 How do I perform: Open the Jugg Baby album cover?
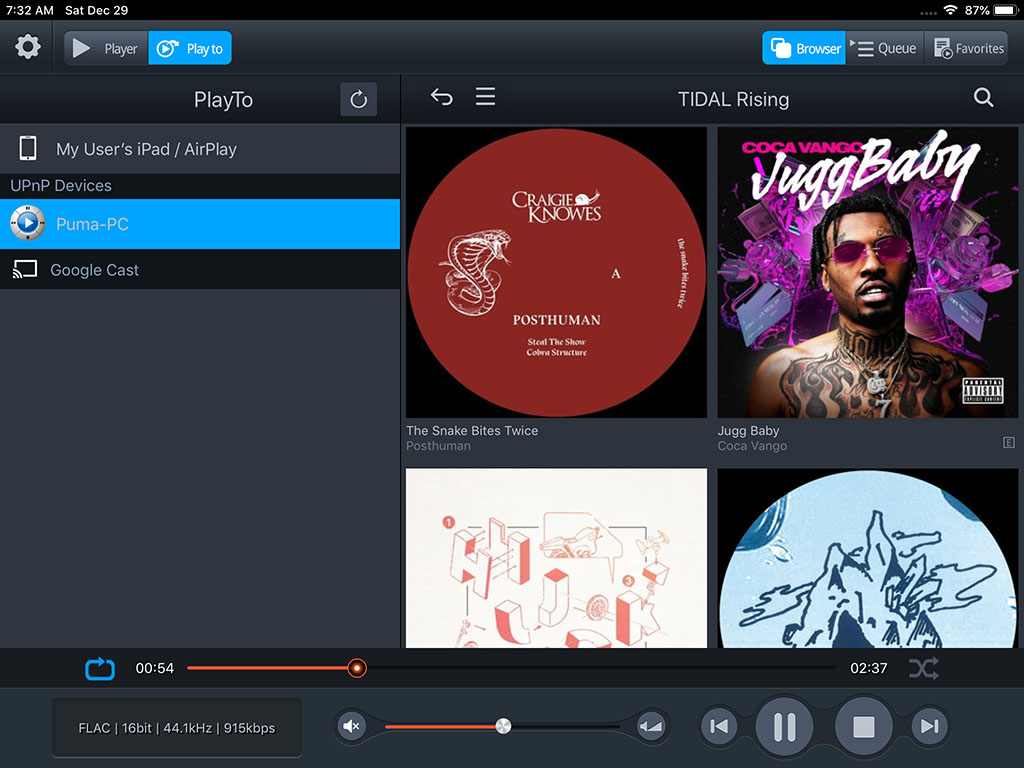868,272
